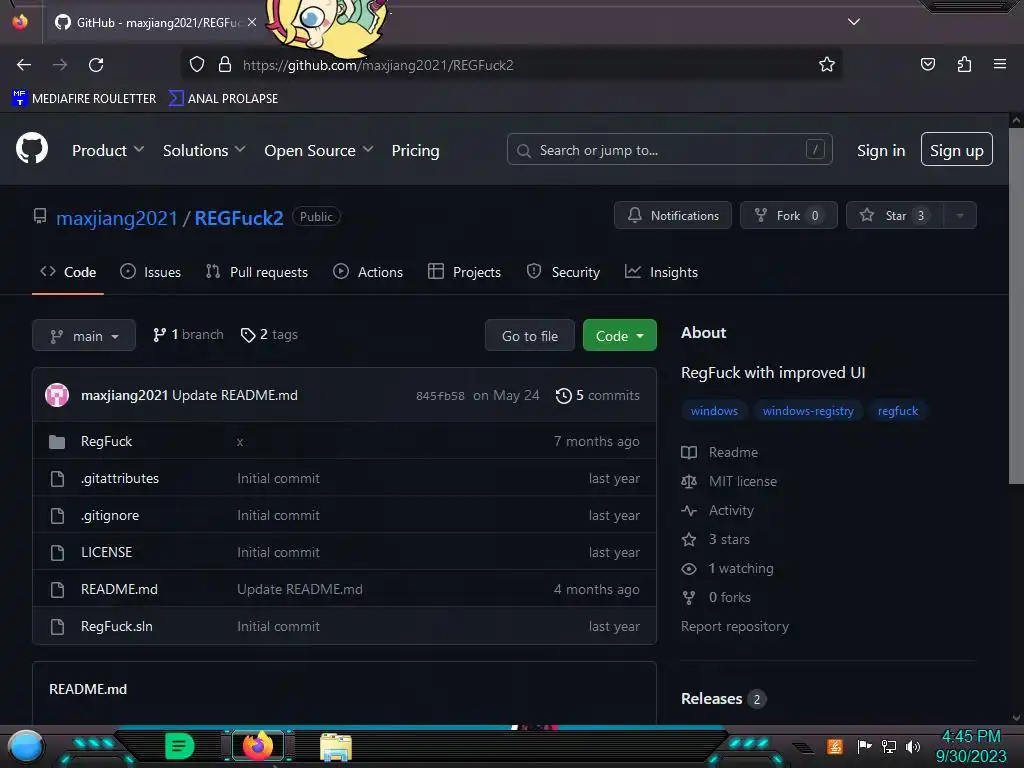Open the Readme link in About
Image resolution: width=1024 pixels, height=768 pixels.
(720, 452)
